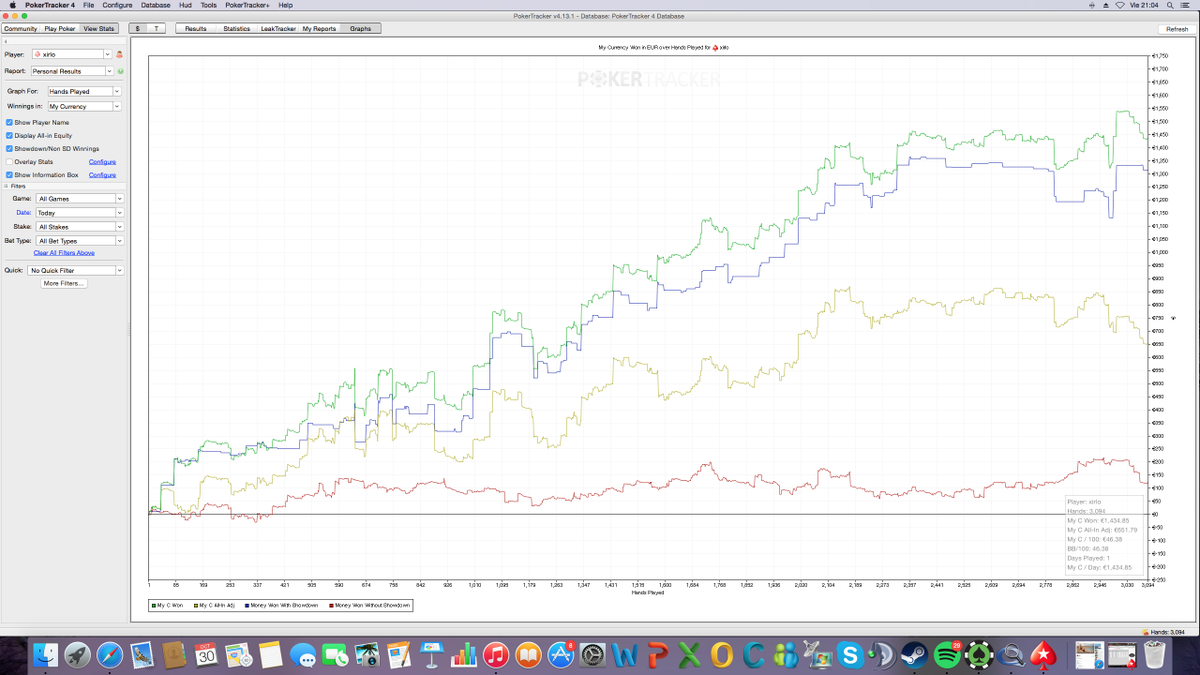Open Steam in the Dock
The width and height of the screenshot is (1200, 675).
pos(915,655)
